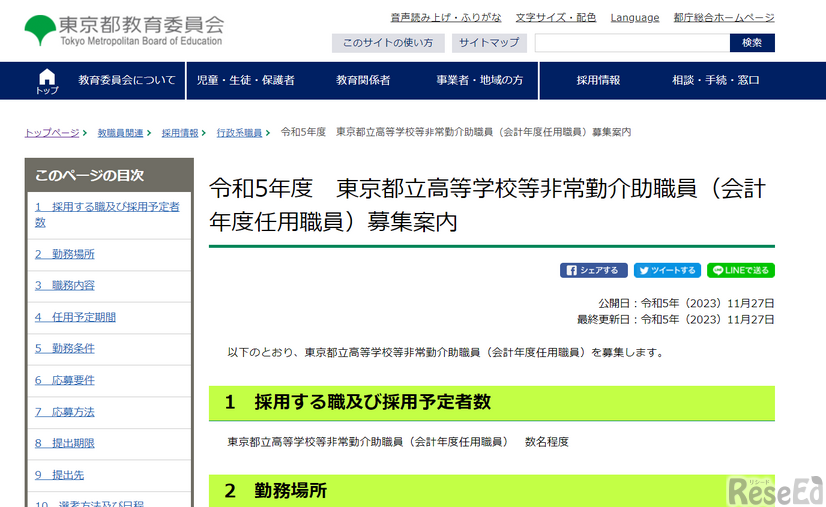This screenshot has width=826, height=507.
Task: Switch language via the Language link
Action: pos(634,17)
